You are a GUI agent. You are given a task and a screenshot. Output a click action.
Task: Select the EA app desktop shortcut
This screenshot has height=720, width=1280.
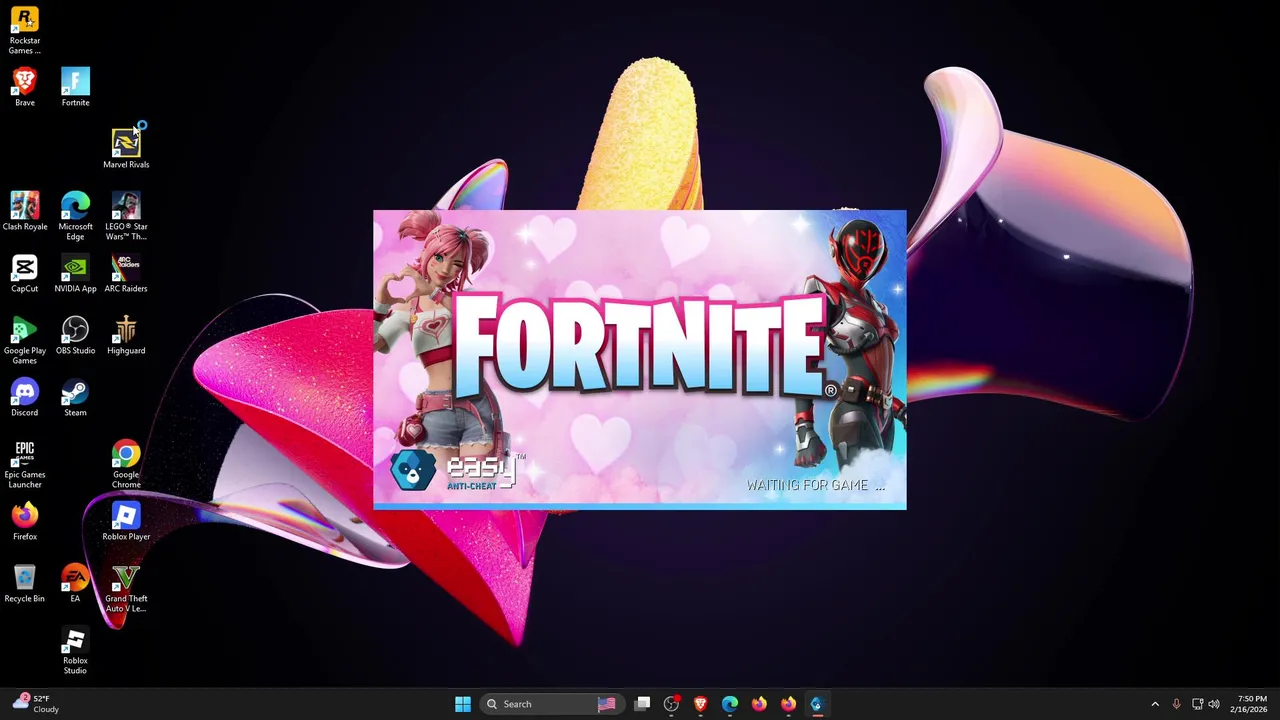click(75, 583)
